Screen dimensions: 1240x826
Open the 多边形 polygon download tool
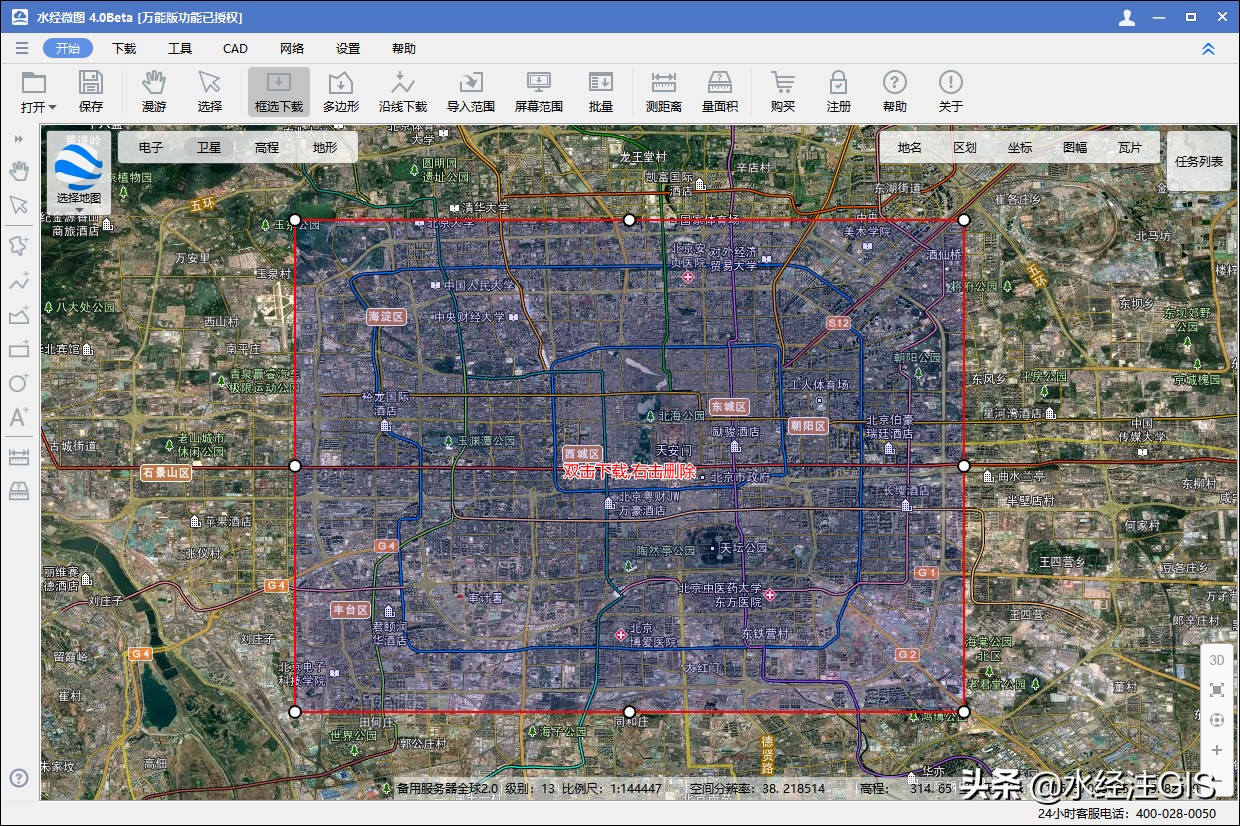coord(339,92)
